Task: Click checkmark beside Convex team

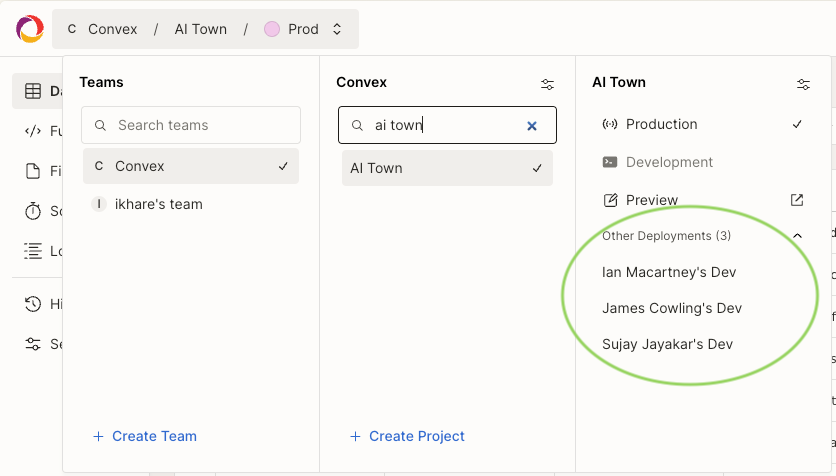Action: pyautogui.click(x=283, y=166)
